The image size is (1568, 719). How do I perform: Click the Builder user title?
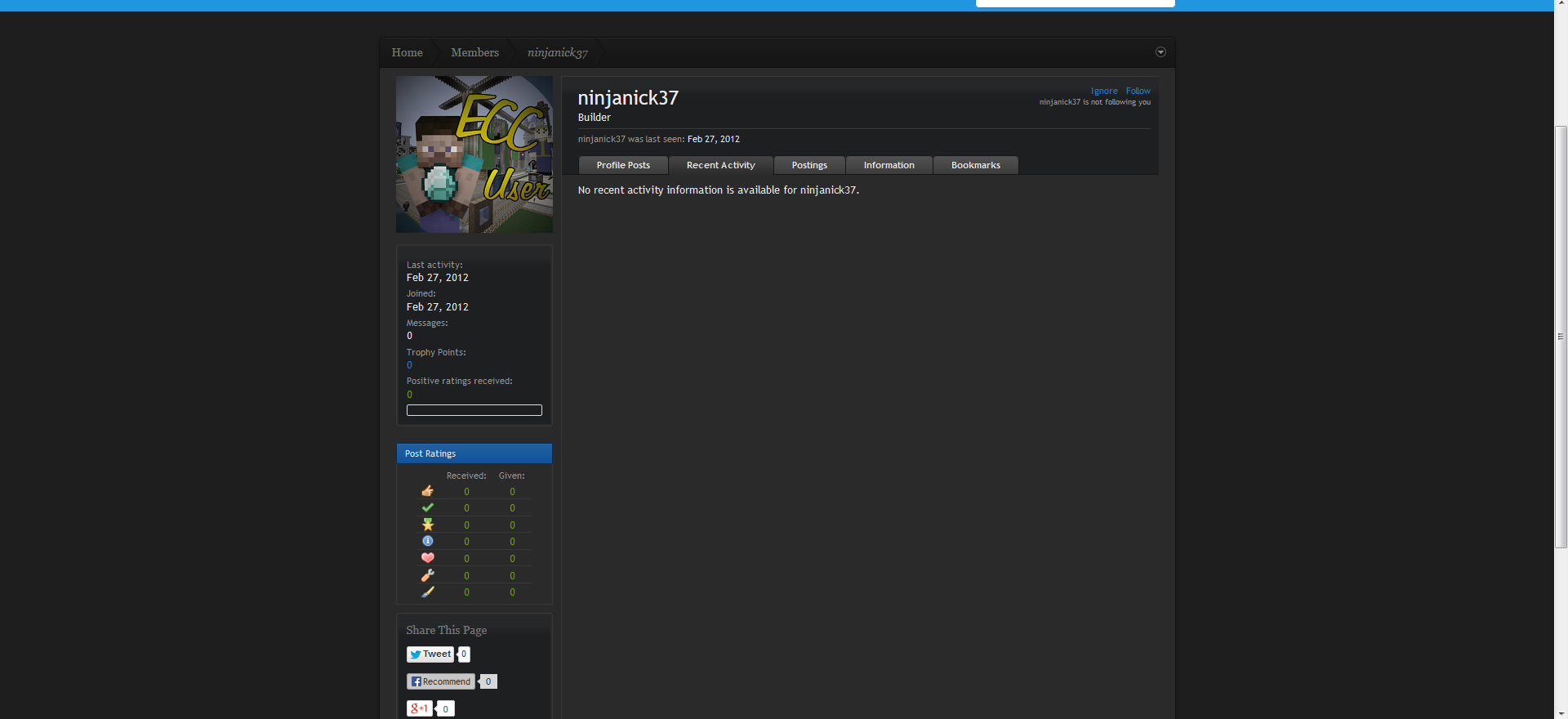tap(595, 118)
